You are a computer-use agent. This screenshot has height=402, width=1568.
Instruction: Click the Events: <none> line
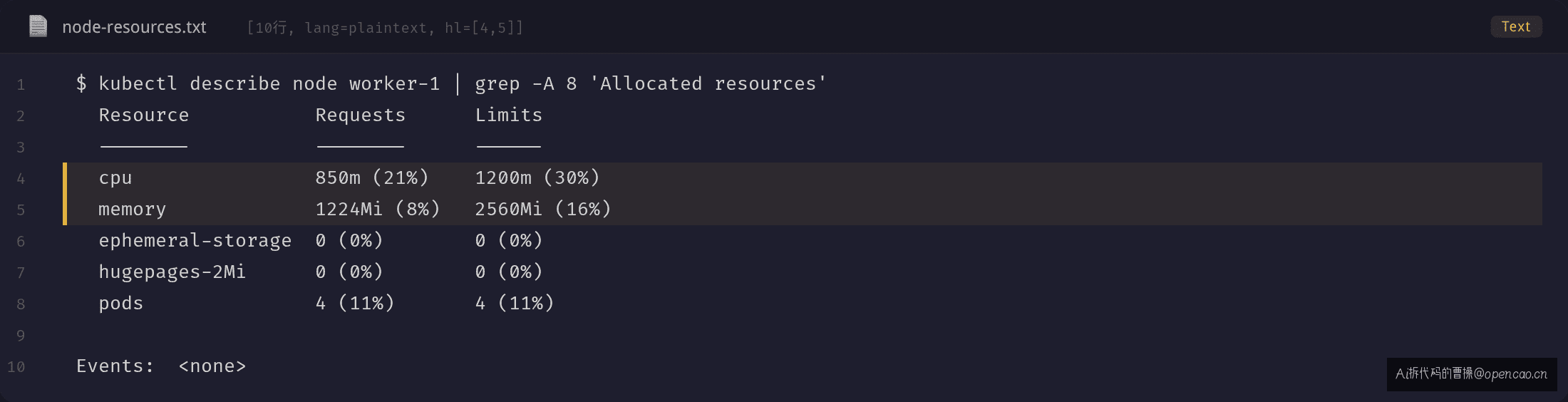pos(161,366)
